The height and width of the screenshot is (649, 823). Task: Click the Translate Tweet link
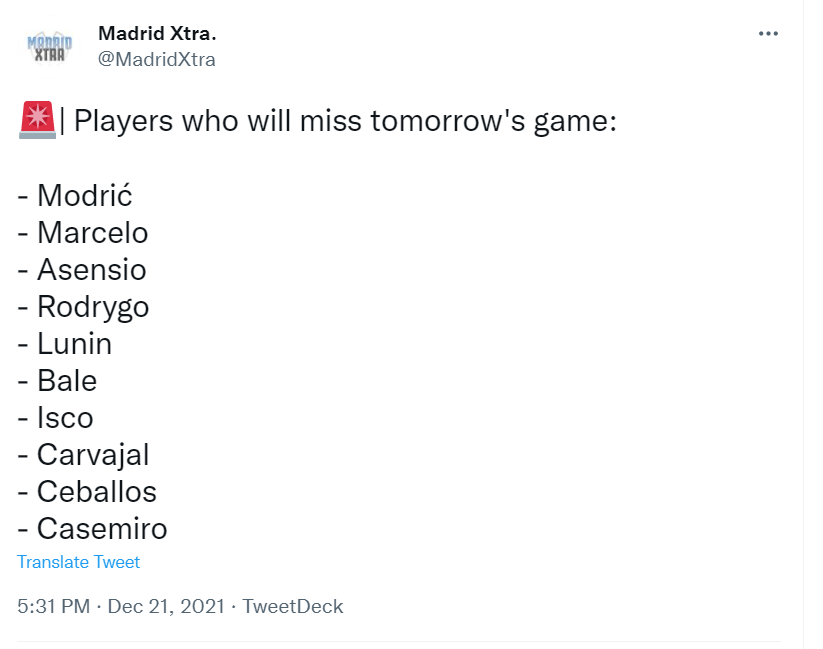point(79,562)
